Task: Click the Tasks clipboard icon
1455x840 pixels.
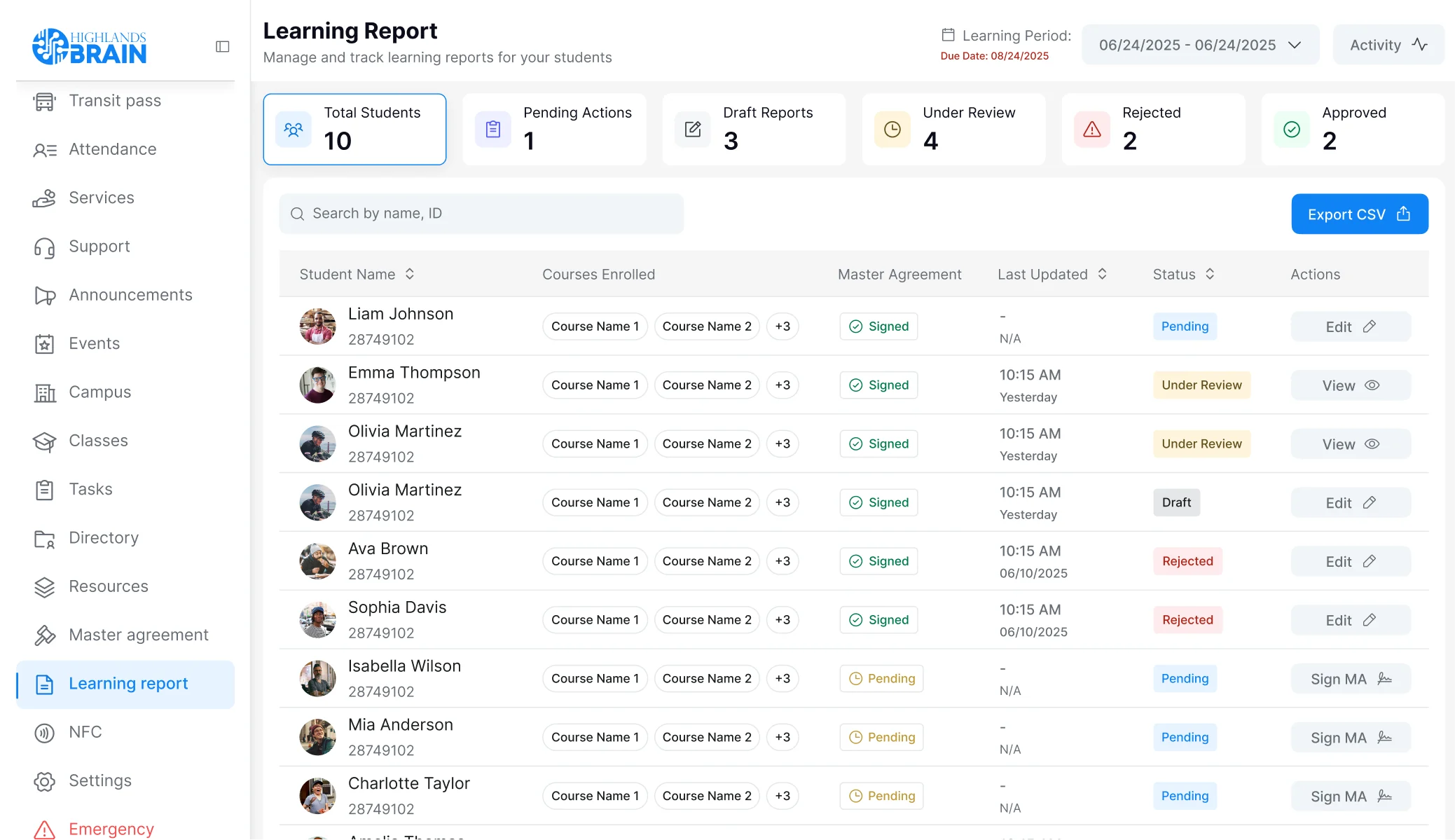Action: (x=45, y=490)
